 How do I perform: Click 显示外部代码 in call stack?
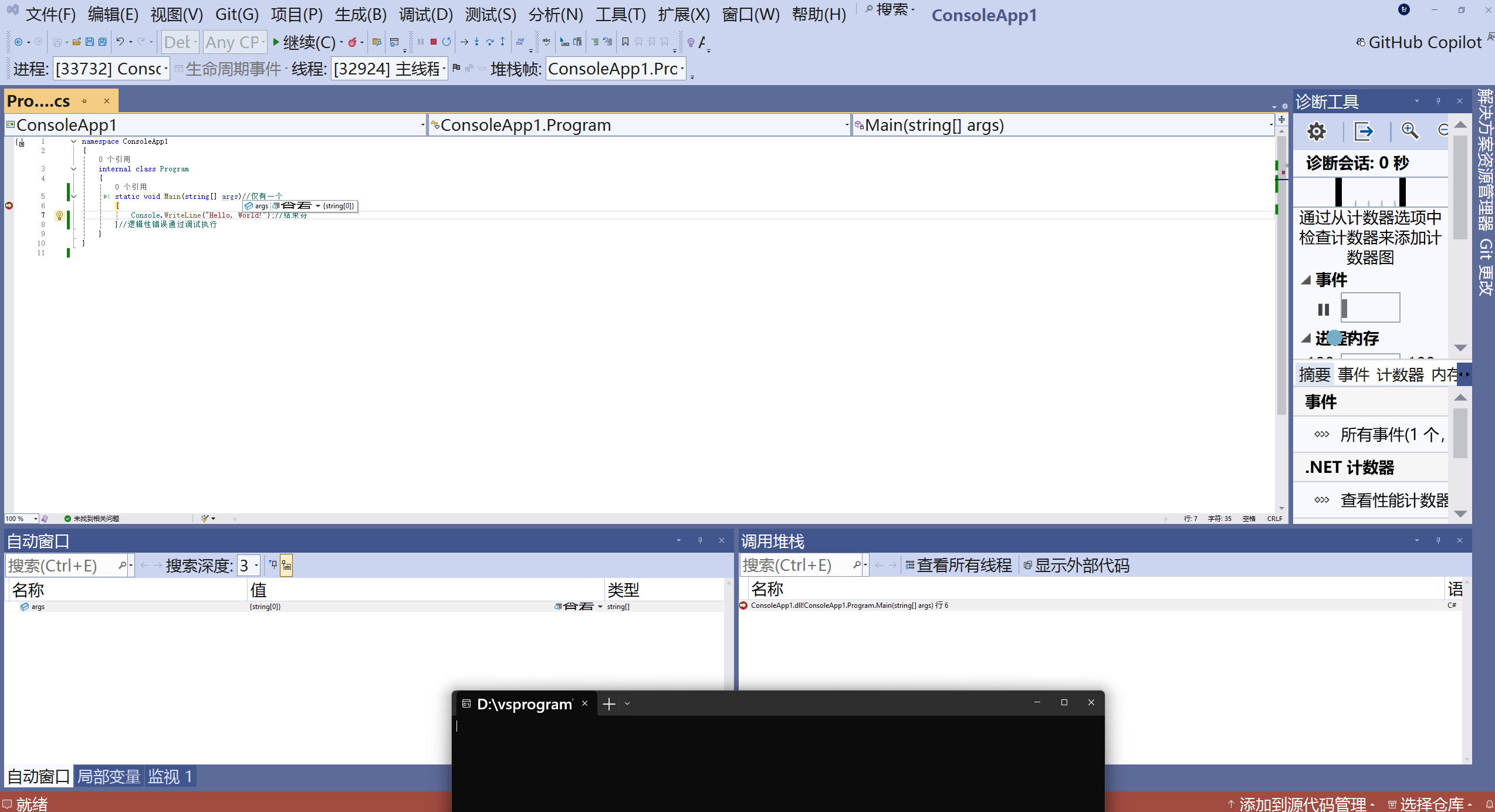tap(1076, 566)
